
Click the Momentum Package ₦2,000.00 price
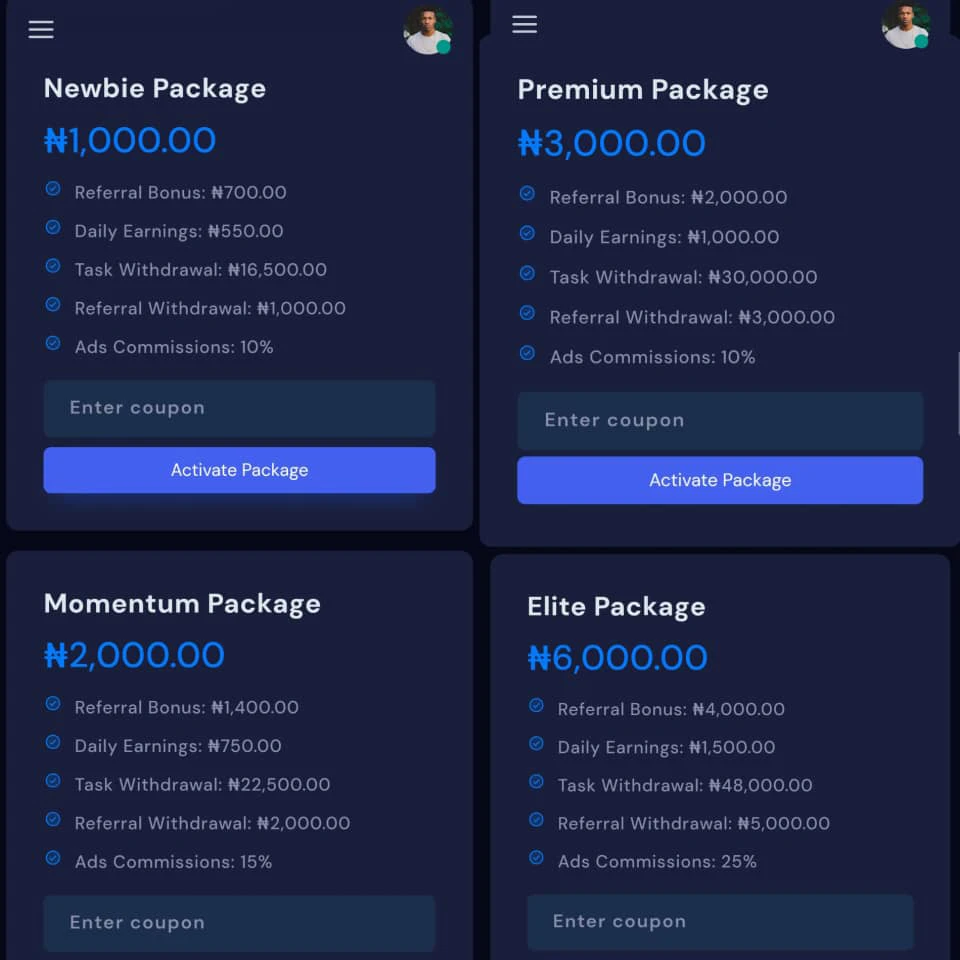(134, 655)
